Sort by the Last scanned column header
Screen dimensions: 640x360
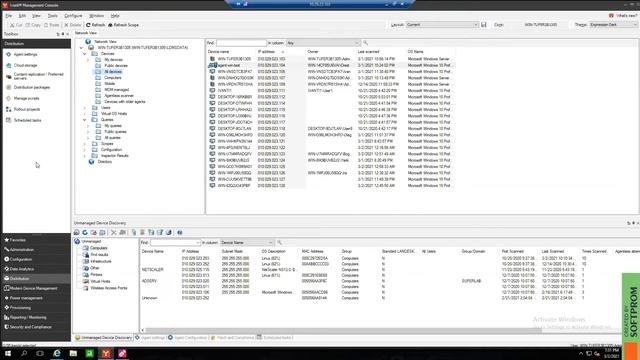point(369,52)
